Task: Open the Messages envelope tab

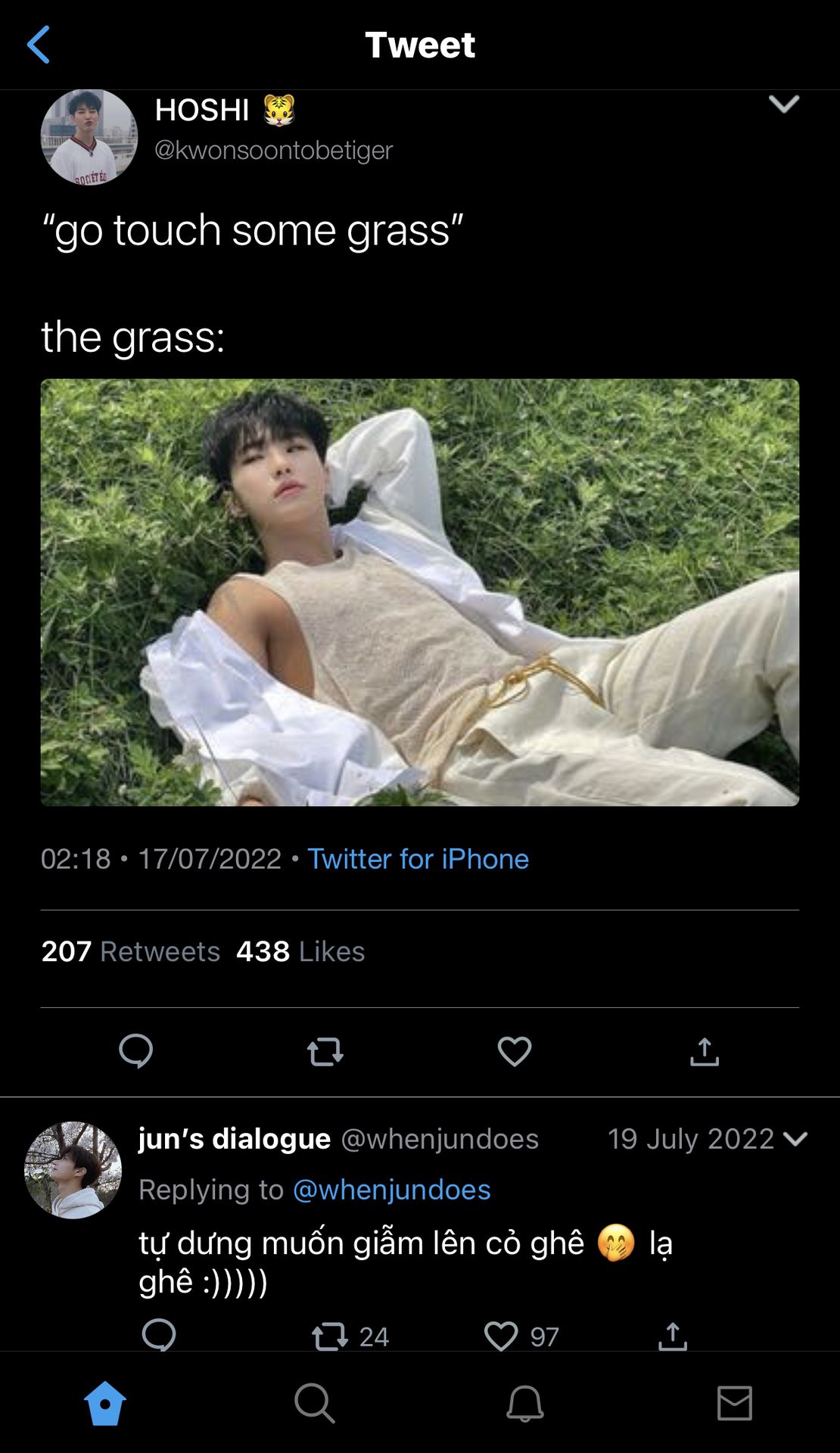Action: [734, 1404]
